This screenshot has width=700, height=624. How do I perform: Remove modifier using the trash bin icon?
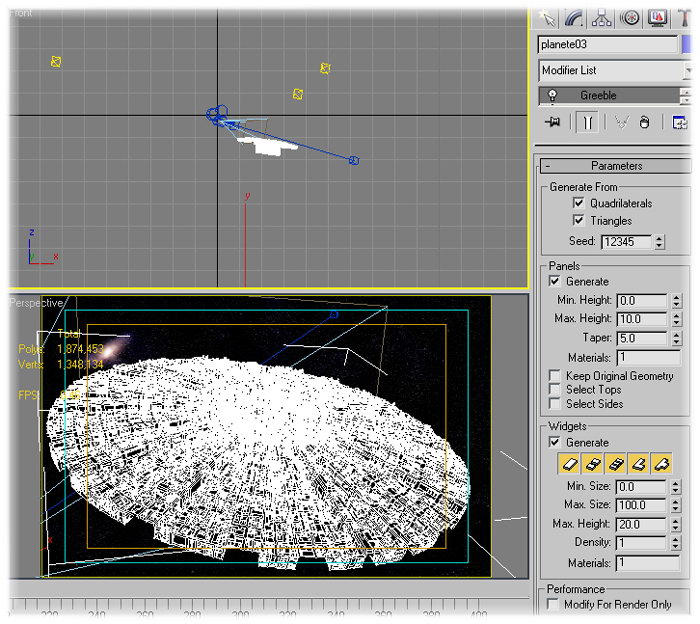tap(645, 122)
